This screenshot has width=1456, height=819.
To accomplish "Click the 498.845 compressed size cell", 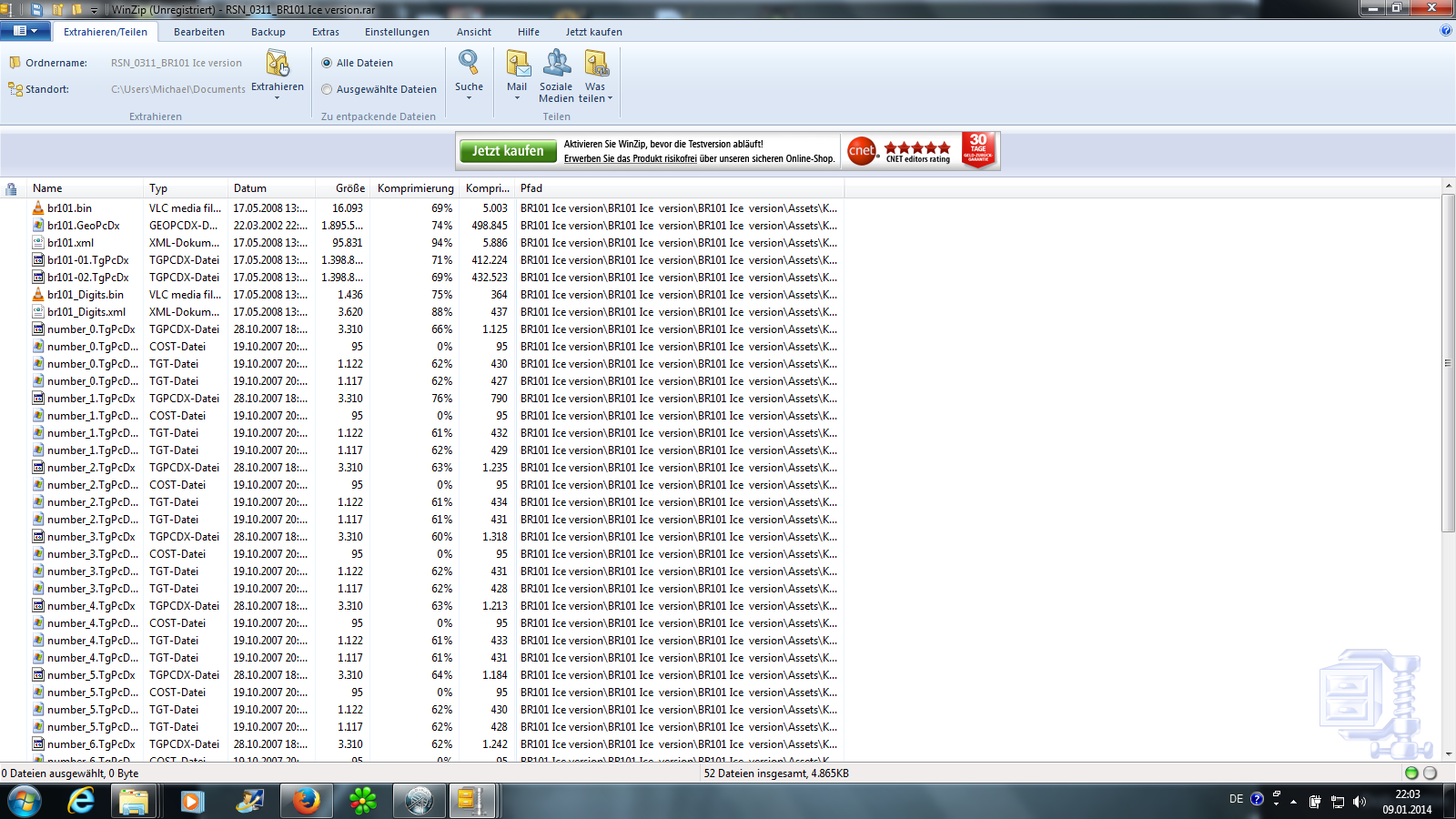I will 490,226.
